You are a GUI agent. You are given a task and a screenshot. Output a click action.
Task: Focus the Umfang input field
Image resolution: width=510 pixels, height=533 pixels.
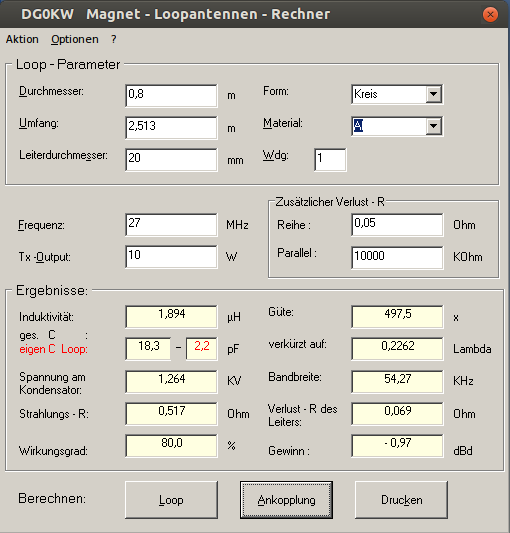click(x=171, y=127)
